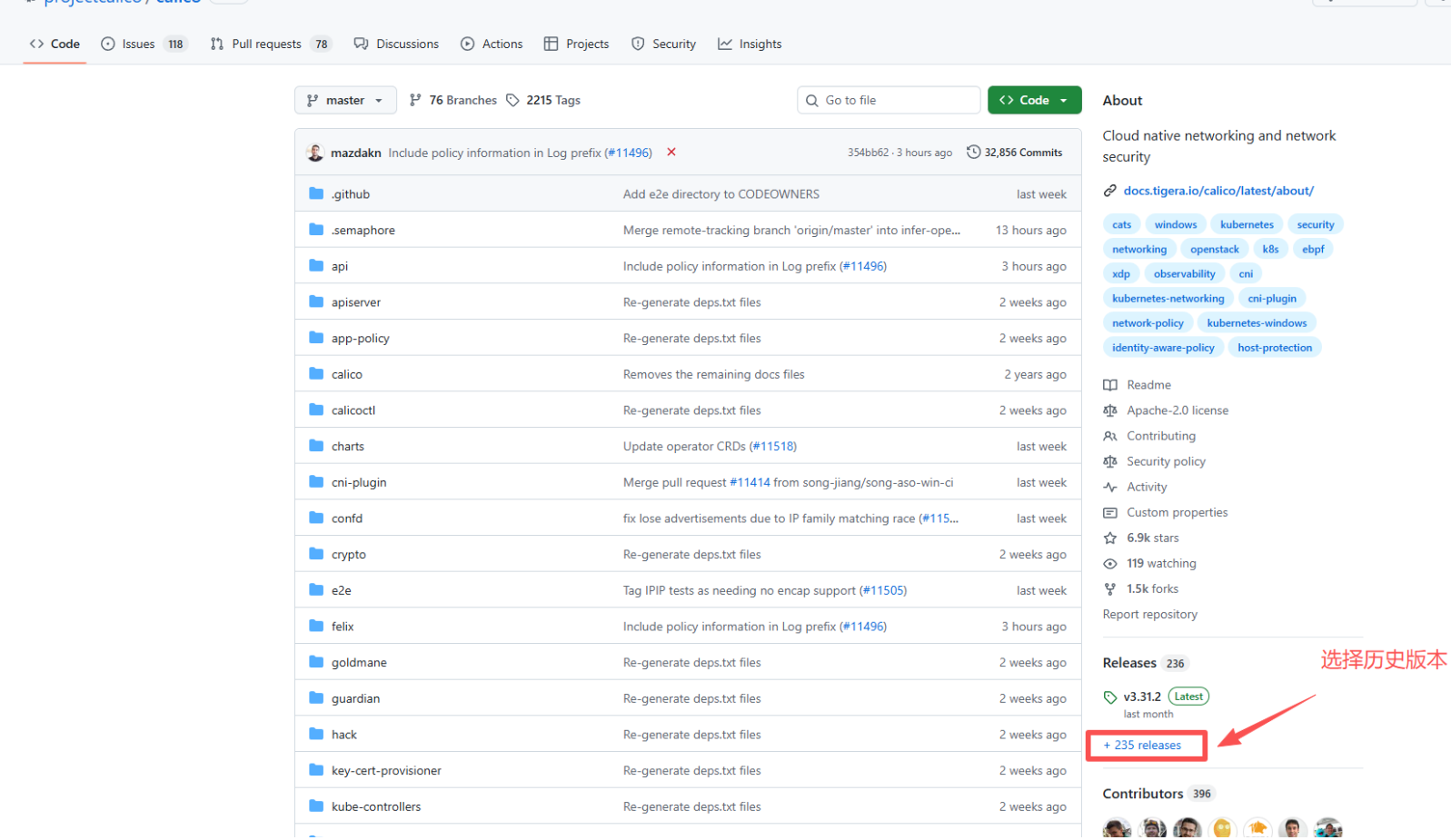Image resolution: width=1451 pixels, height=840 pixels.
Task: Open the .github folder icon
Action: pyautogui.click(x=316, y=193)
